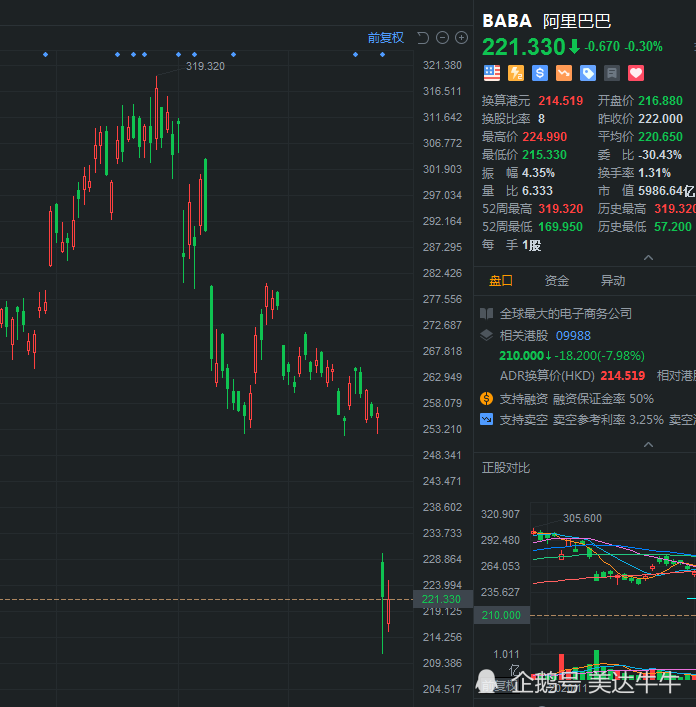Click the 210.000 price tag in comparison chart
The width and height of the screenshot is (696, 707).
501,615
